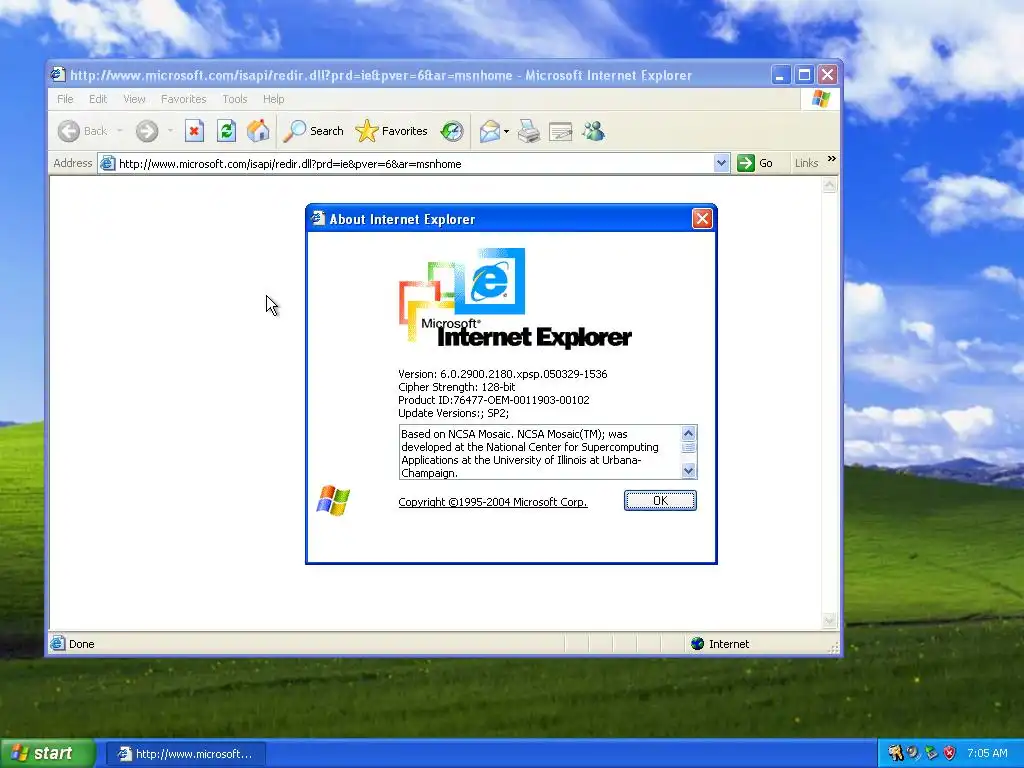Close the About Internet Explorer dialog
The width and height of the screenshot is (1024, 768).
tap(702, 219)
